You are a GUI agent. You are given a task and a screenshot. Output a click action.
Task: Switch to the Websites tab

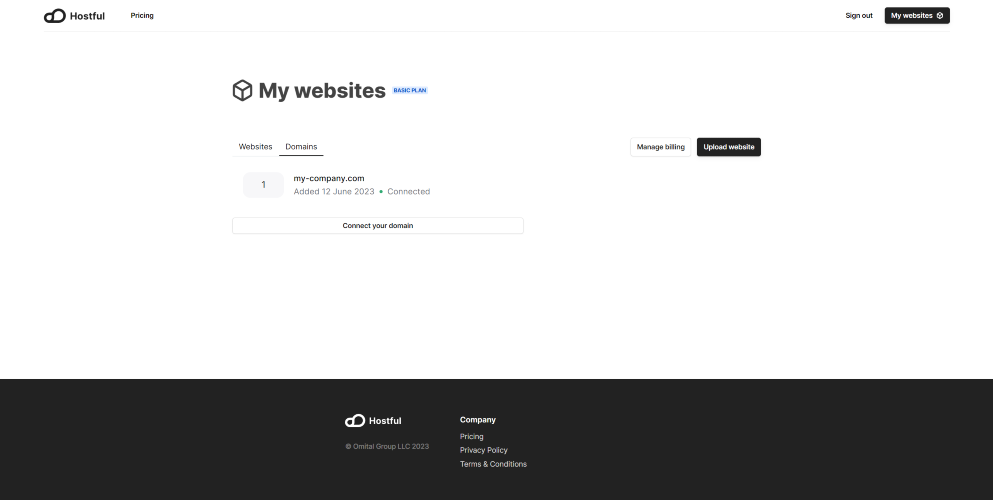tap(255, 147)
